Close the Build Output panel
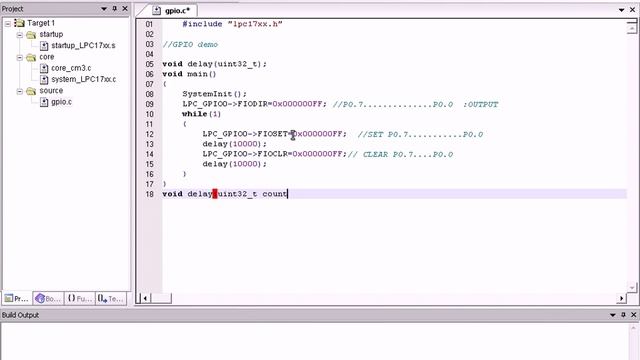The height and width of the screenshot is (360, 640). click(x=633, y=315)
